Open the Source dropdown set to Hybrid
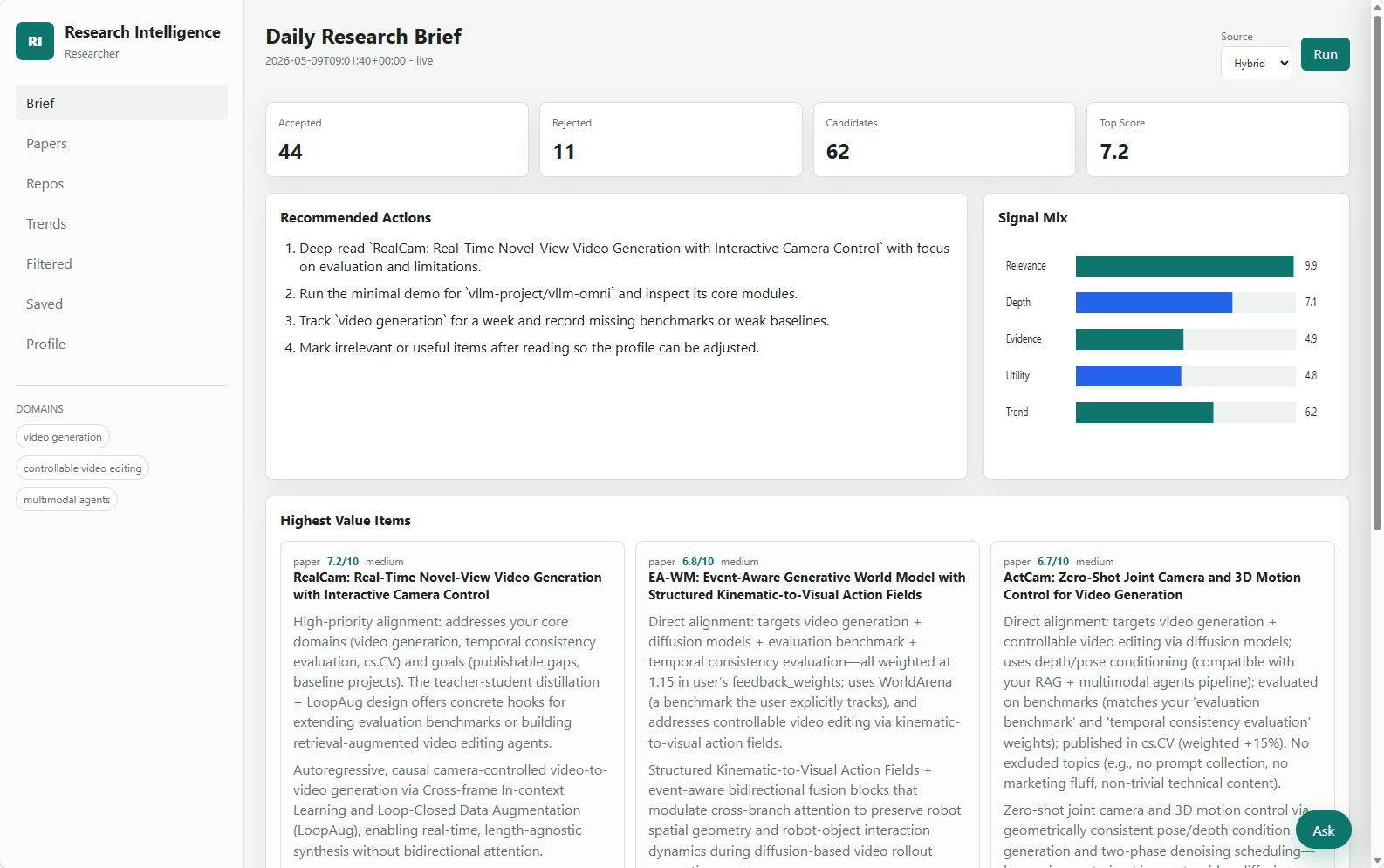This screenshot has width=1384, height=868. pyautogui.click(x=1256, y=63)
